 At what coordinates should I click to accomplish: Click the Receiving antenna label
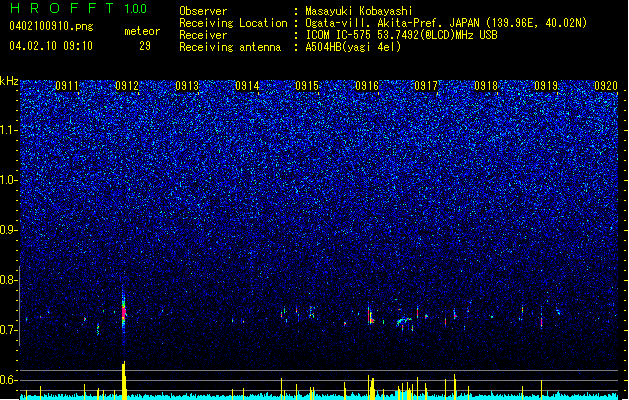(230, 47)
